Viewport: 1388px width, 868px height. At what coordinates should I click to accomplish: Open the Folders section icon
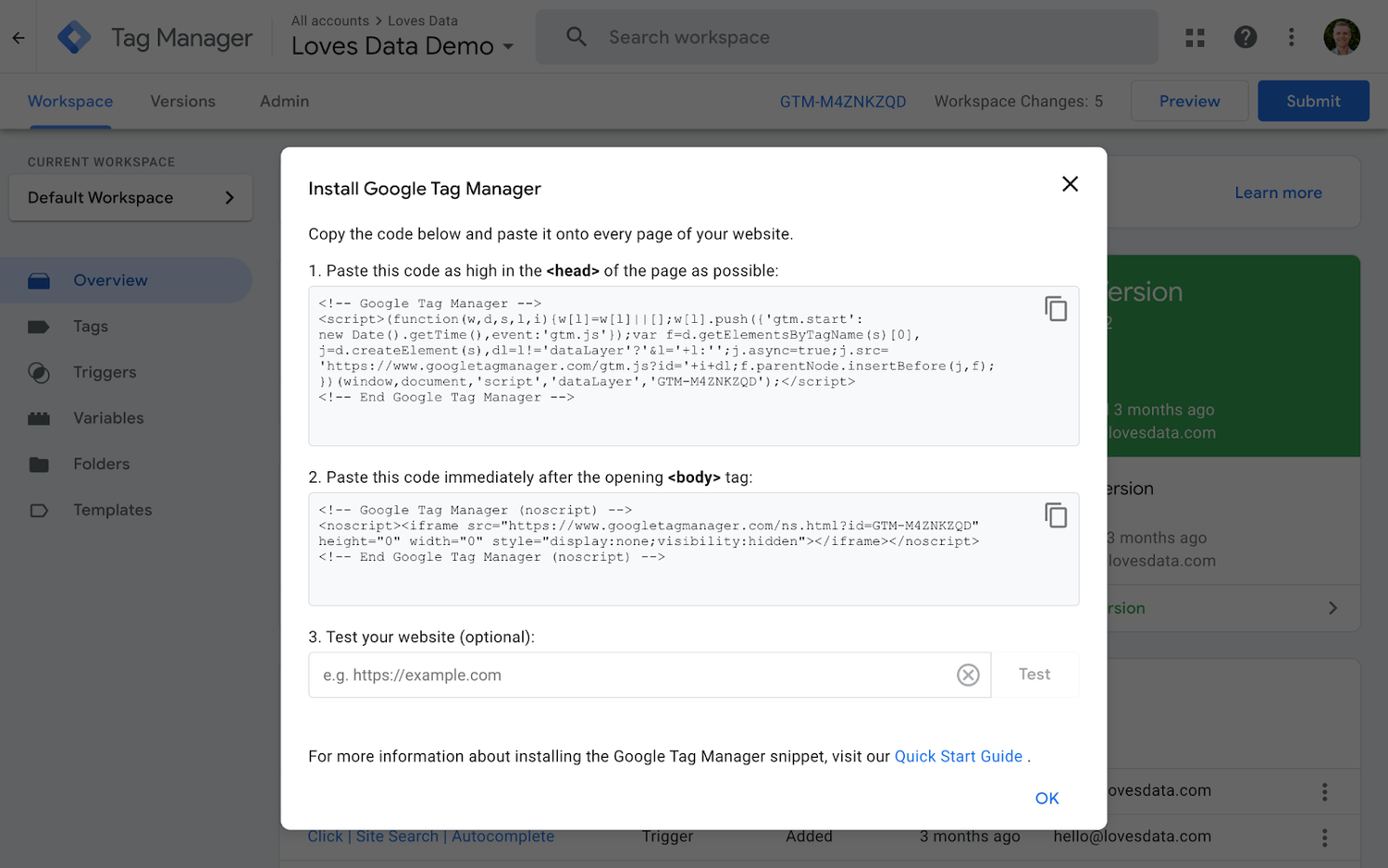[x=39, y=464]
